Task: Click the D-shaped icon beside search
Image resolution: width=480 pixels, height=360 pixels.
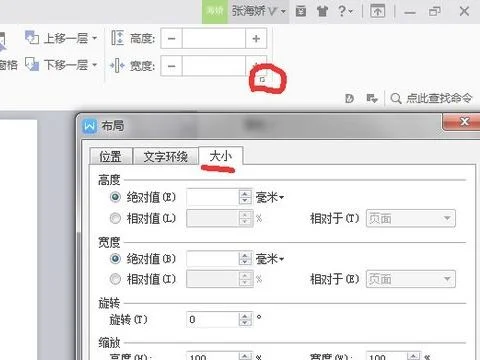Action: pos(349,99)
